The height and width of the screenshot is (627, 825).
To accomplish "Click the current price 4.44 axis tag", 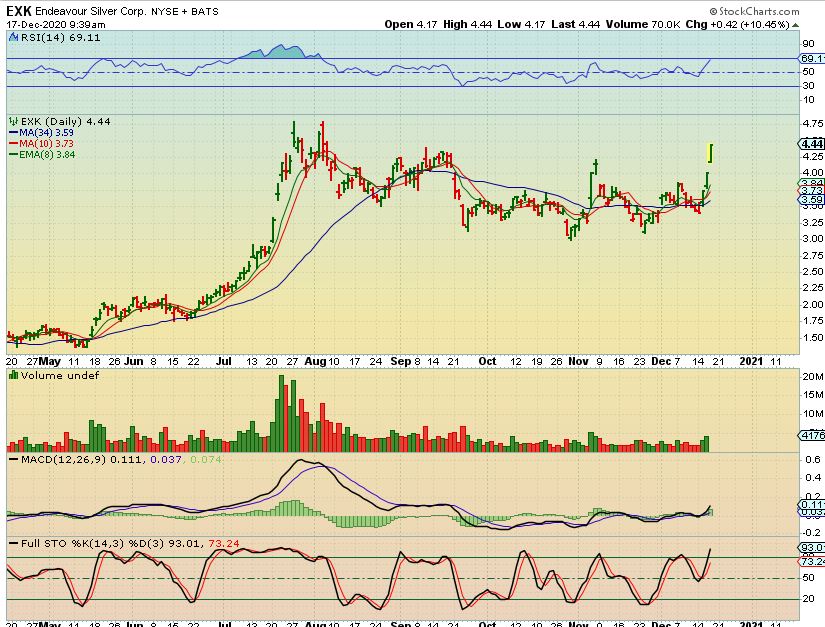I will (811, 143).
